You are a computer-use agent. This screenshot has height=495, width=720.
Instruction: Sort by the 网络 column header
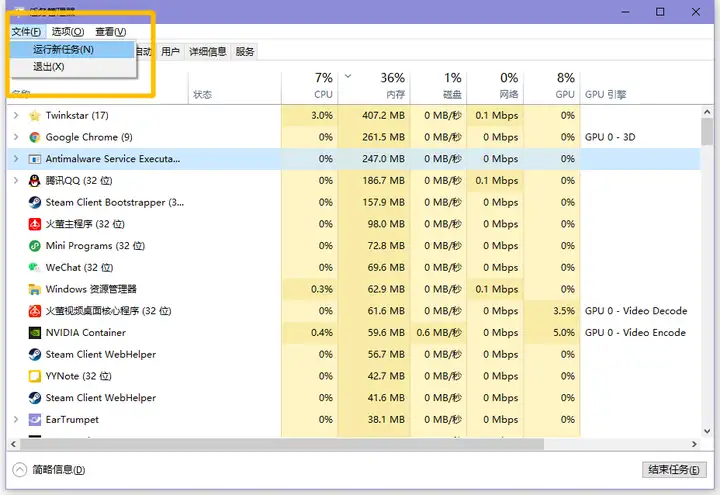click(495, 86)
